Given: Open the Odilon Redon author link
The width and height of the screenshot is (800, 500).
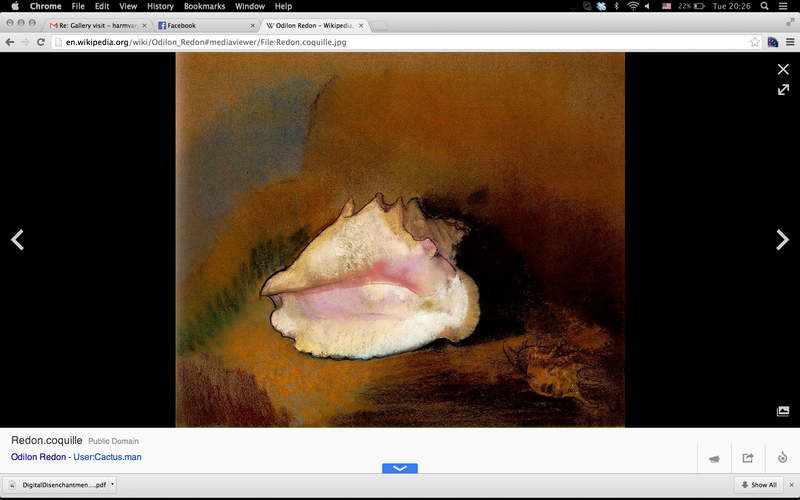Looking at the screenshot, I should tap(38, 457).
